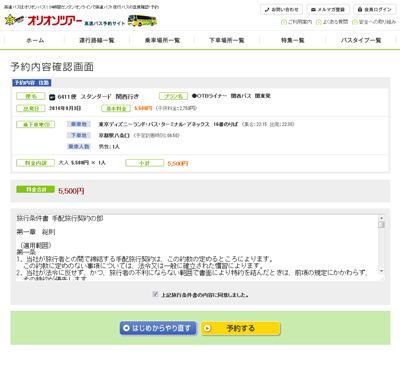Click the 第一章 総則 line in terms box
The width and height of the screenshot is (400, 366).
(36, 232)
